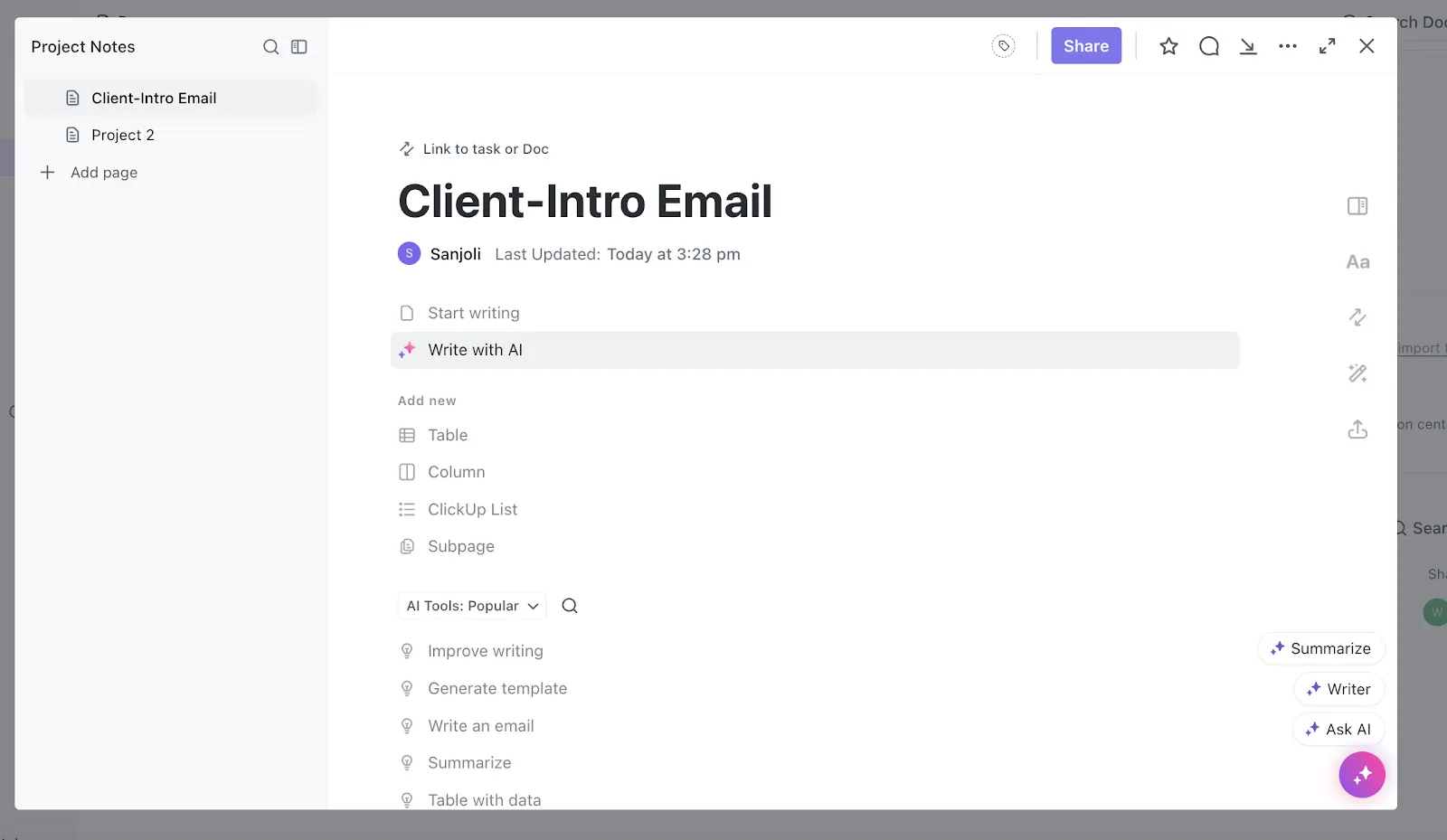Search AI tools with magnifier icon
1447x840 pixels.
[x=570, y=606]
